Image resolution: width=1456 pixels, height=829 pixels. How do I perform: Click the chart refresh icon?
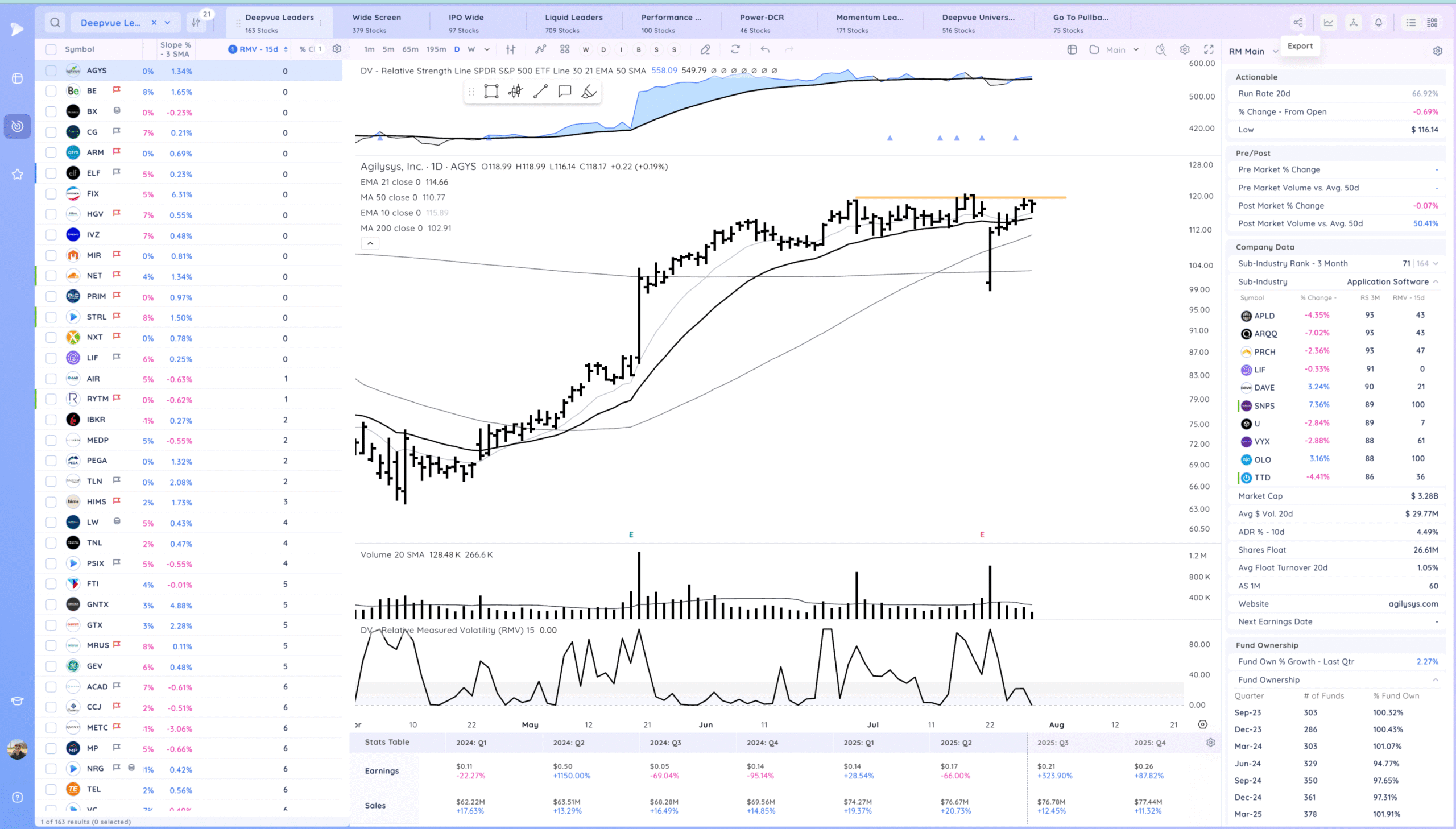(735, 49)
